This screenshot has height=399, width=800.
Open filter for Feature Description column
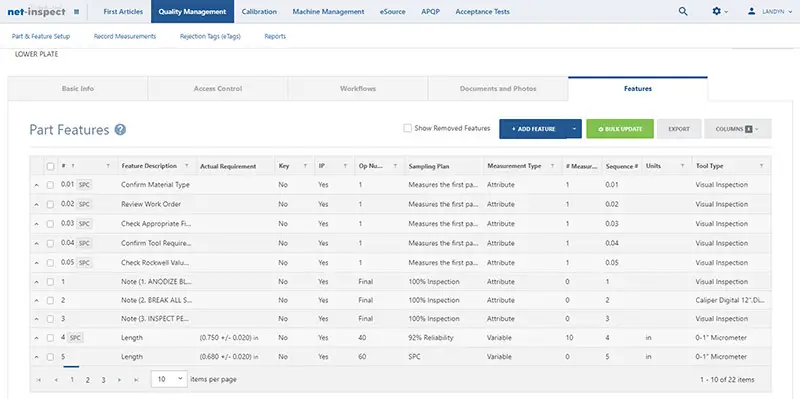(x=186, y=166)
